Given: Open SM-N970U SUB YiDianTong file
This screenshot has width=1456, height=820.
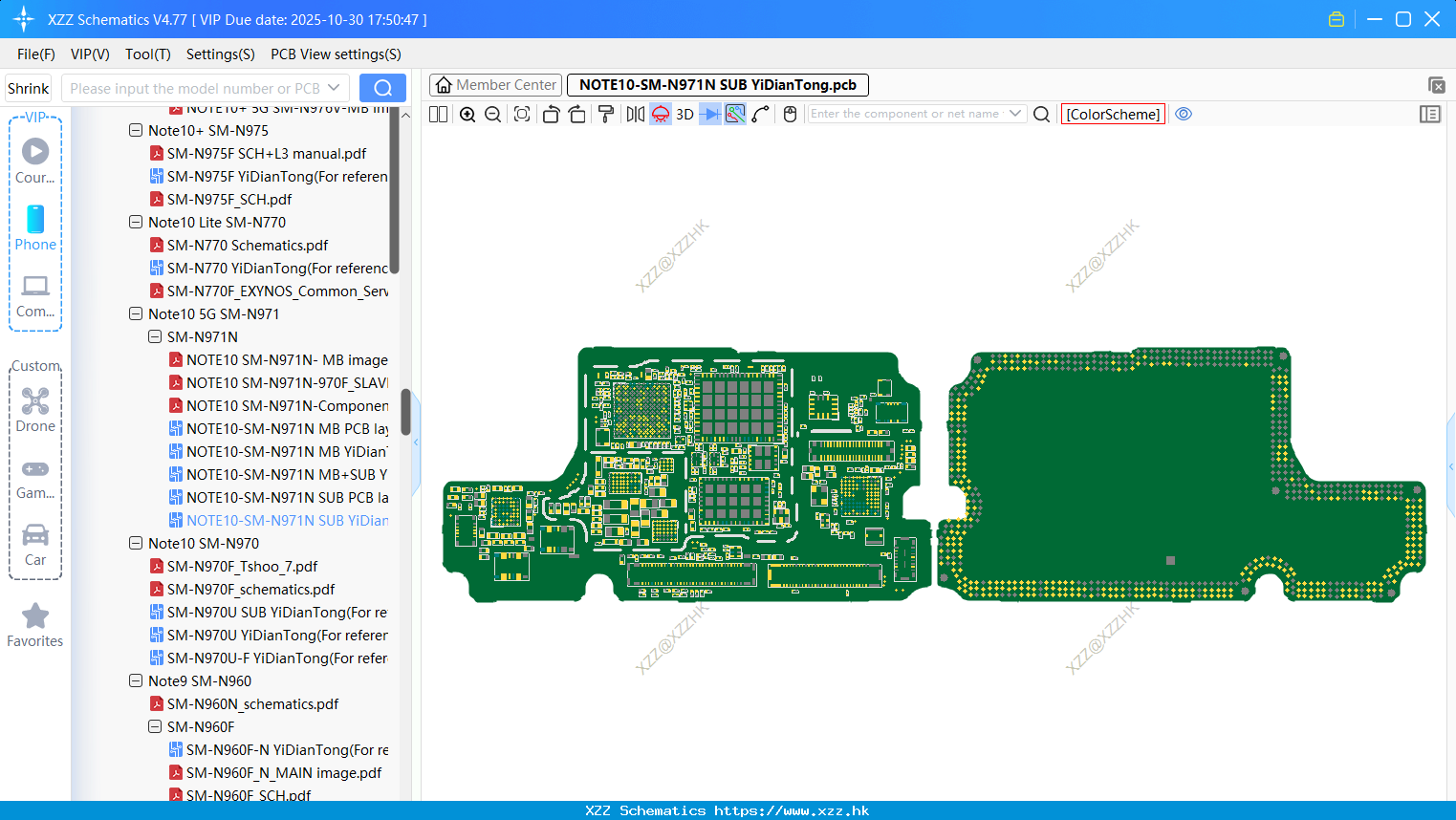Looking at the screenshot, I should coord(269,612).
